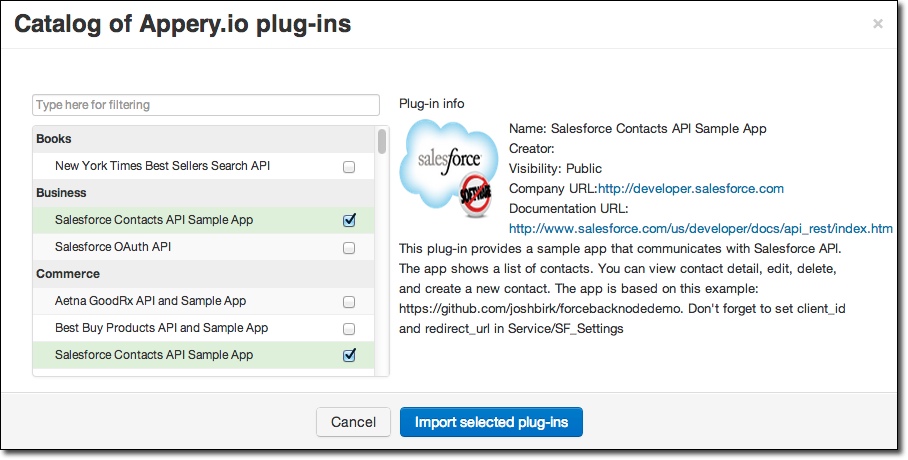The width and height of the screenshot is (908, 460).
Task: Check Aetna GoodRx API and Sample App
Action: [349, 302]
